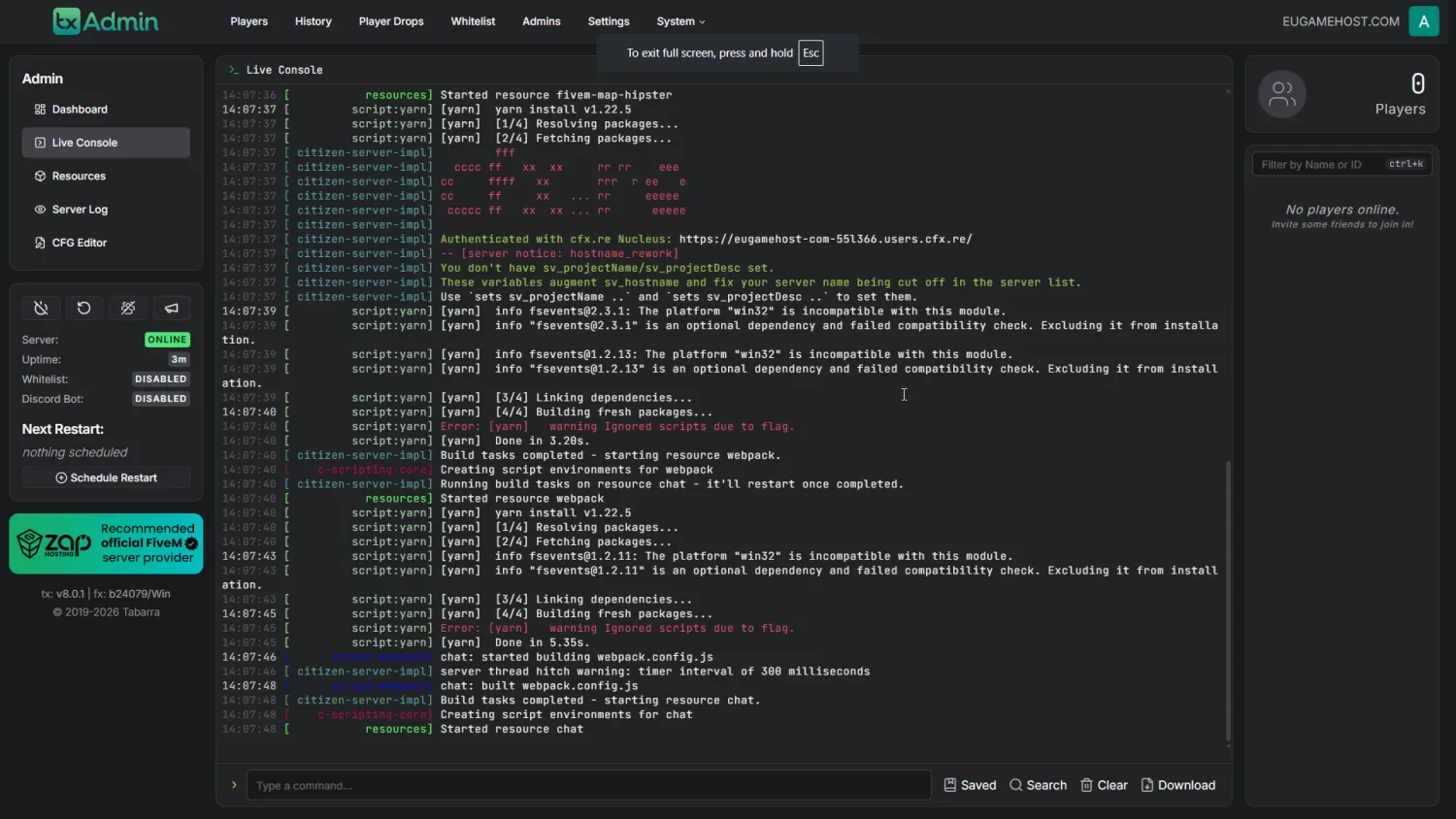Focus the Filter by Name or ID field
The image size is (1456, 819).
pyautogui.click(x=1341, y=164)
